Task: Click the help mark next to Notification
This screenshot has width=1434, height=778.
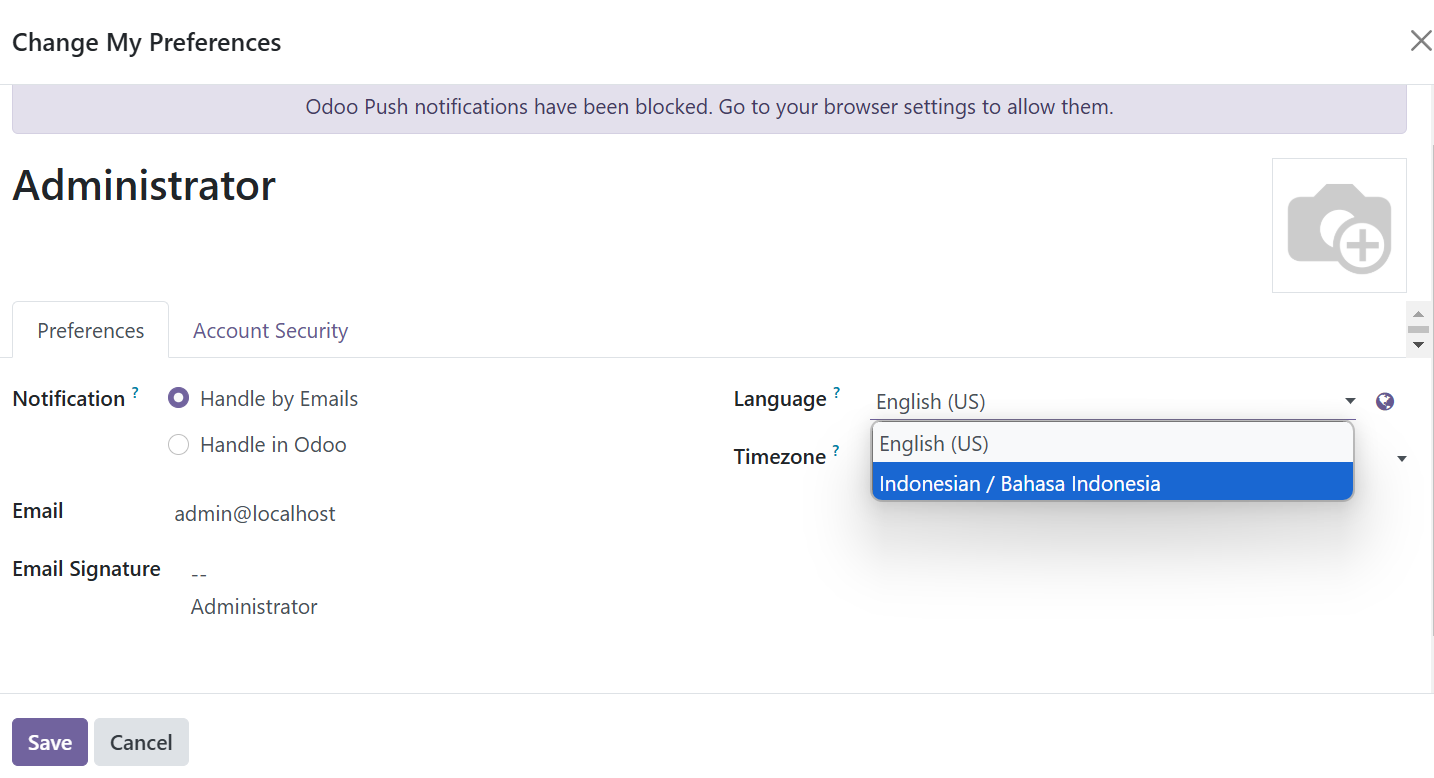Action: (135, 392)
